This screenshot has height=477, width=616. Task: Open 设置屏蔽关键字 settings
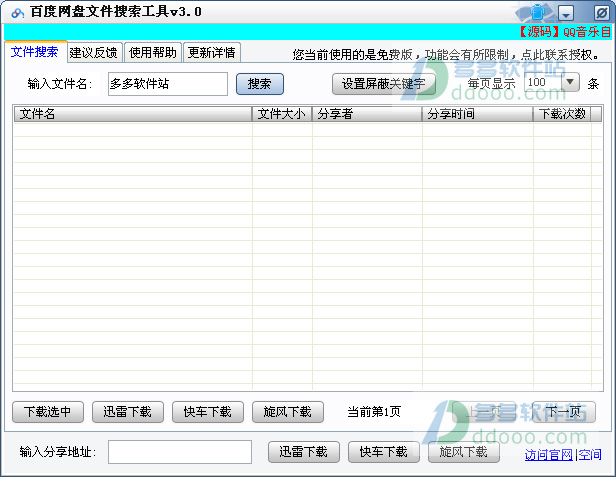coord(383,84)
